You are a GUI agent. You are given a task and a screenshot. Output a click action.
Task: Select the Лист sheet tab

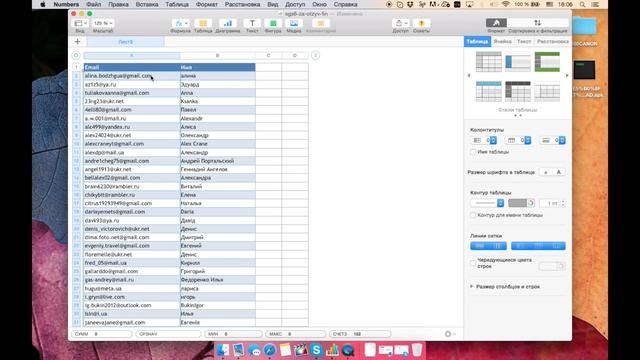coord(126,42)
